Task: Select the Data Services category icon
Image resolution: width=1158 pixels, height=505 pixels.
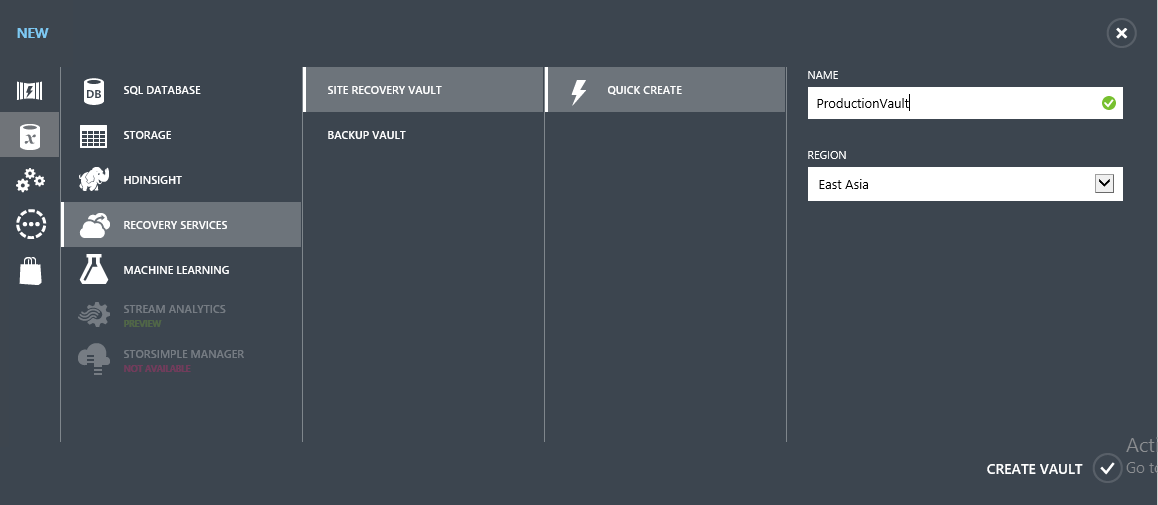Action: [30, 135]
